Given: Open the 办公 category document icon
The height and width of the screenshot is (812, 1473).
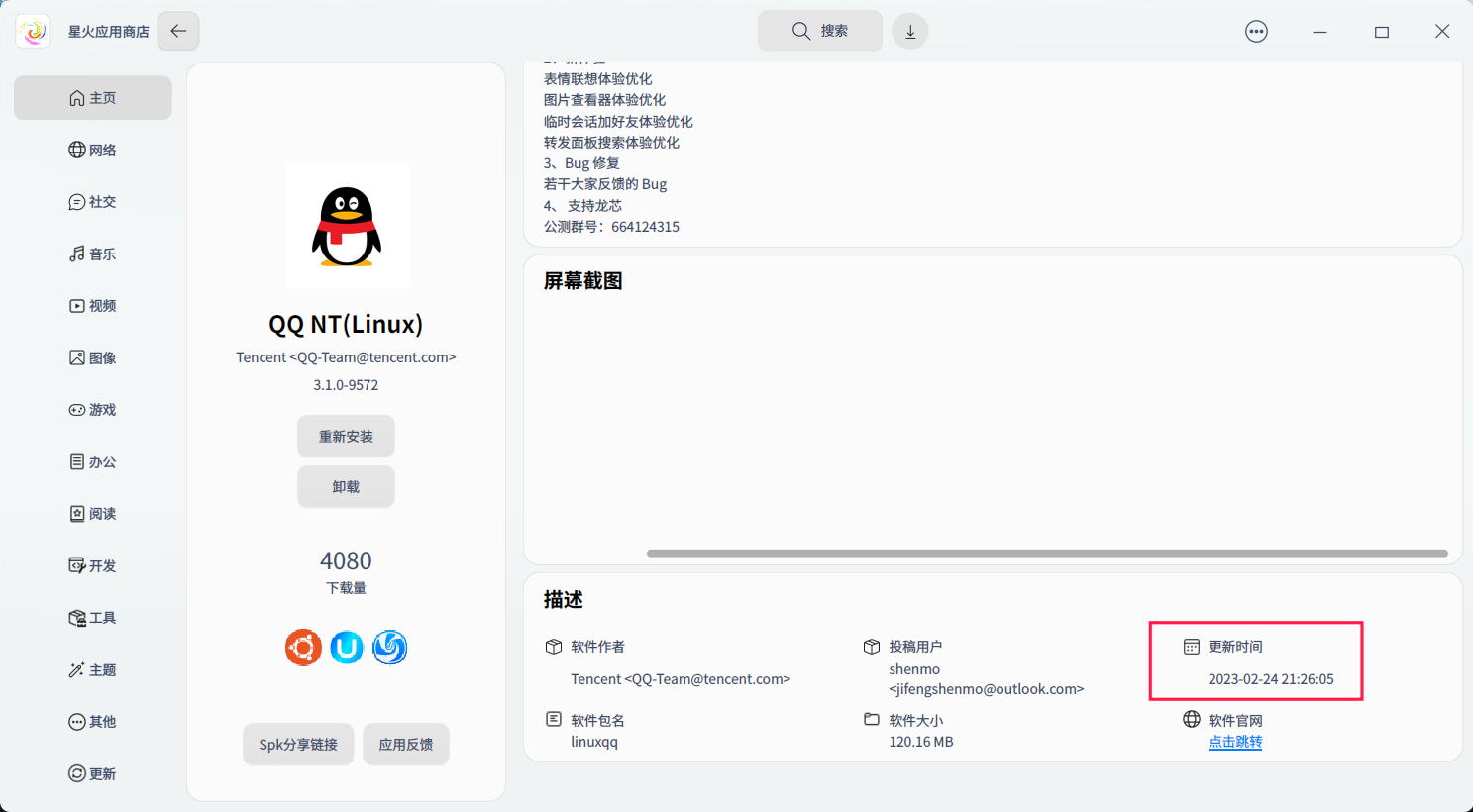Looking at the screenshot, I should [x=76, y=461].
